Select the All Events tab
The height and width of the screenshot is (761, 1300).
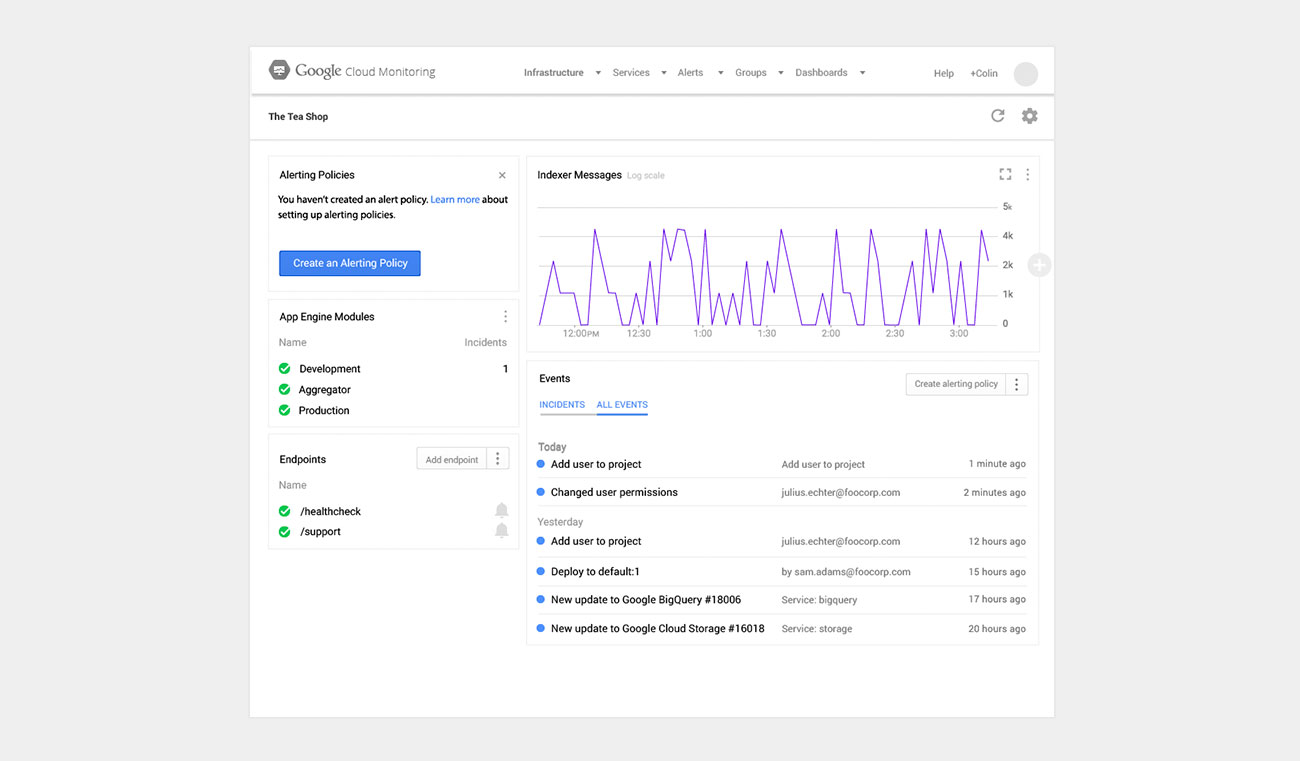tap(622, 405)
